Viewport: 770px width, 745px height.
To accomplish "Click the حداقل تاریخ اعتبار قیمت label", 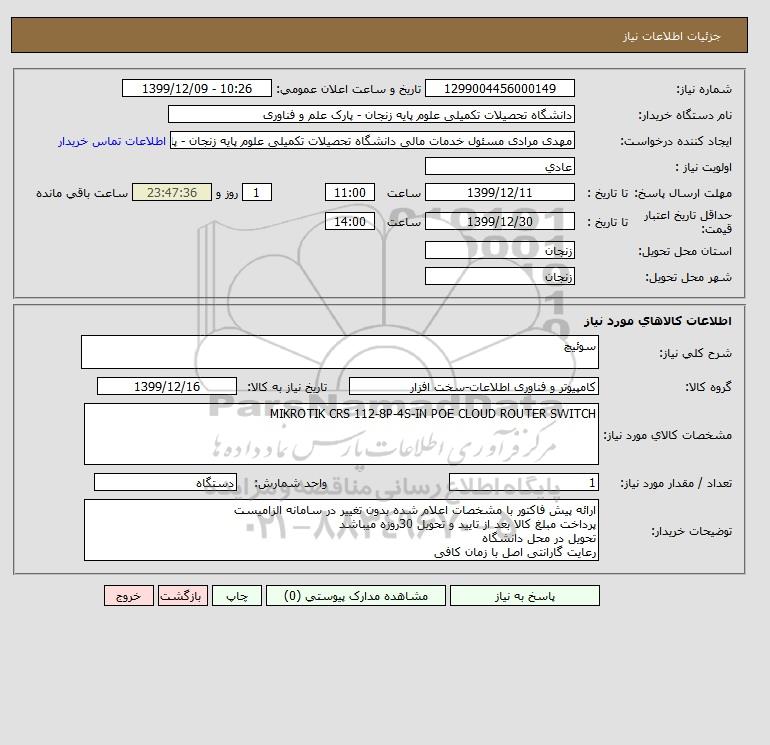I will [x=688, y=222].
